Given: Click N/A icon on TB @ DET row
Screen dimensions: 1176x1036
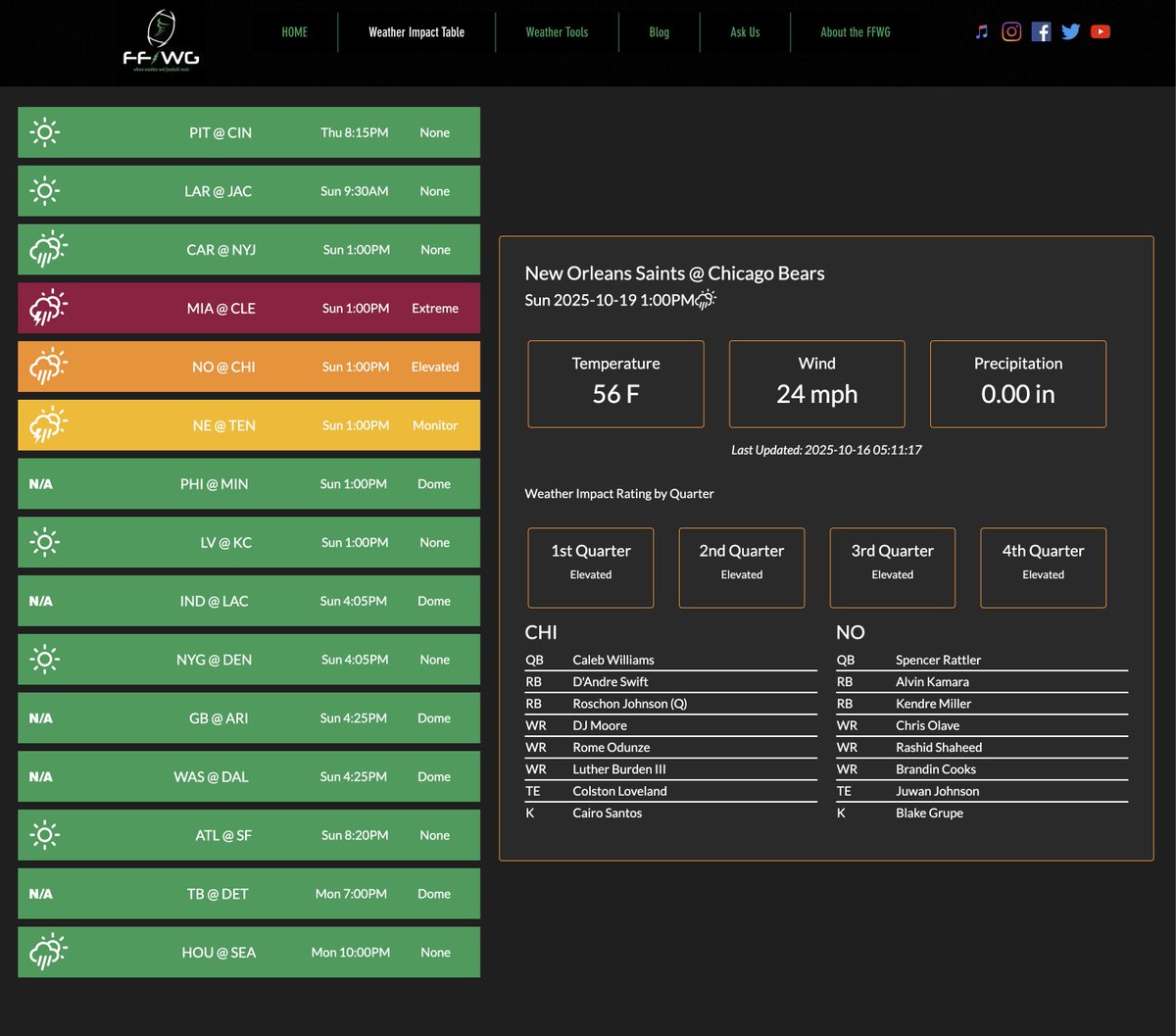Looking at the screenshot, I should point(41,894).
